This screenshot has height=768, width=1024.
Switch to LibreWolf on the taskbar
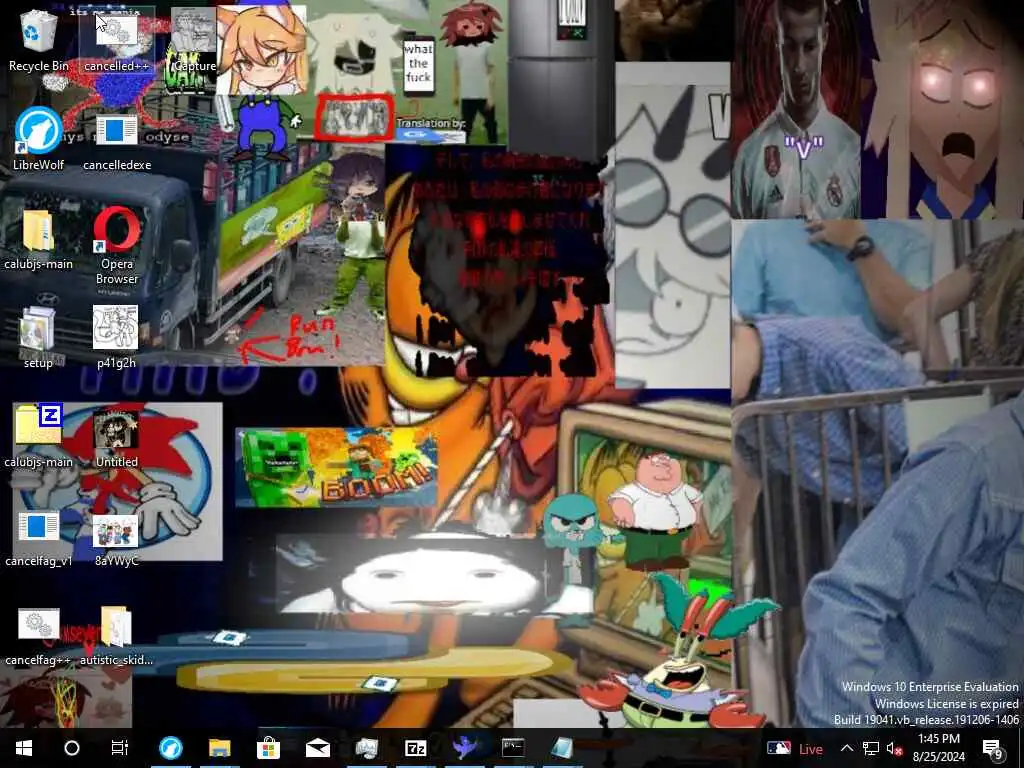(171, 748)
